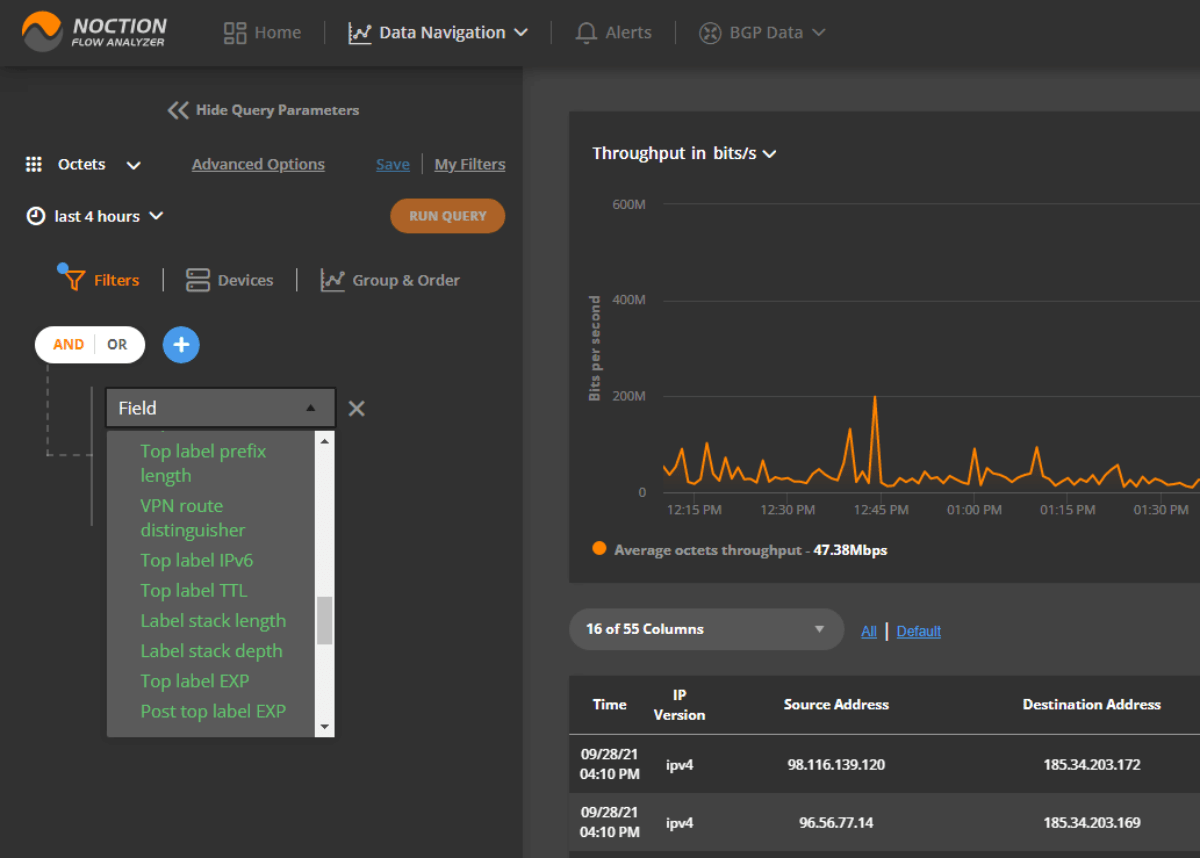The width and height of the screenshot is (1200, 858).
Task: Open the 16 of 55 Columns selector
Action: coord(707,629)
